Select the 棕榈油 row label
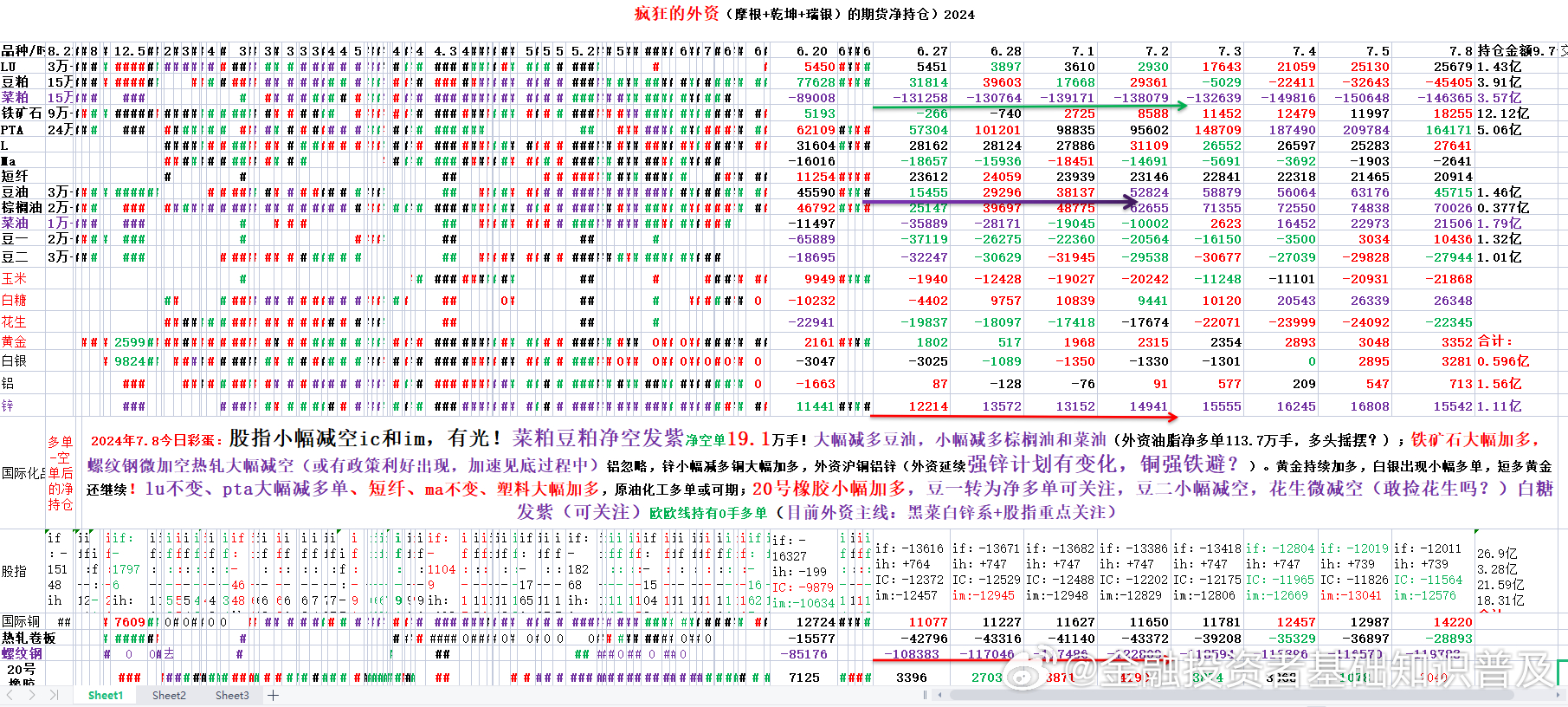The width and height of the screenshot is (1568, 707). click(x=23, y=208)
